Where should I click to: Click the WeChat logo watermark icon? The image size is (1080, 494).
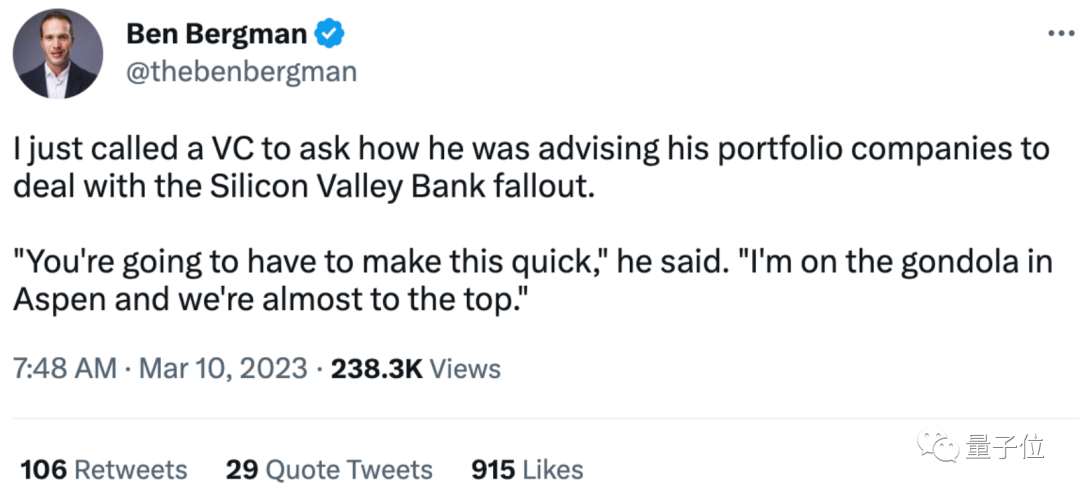coord(937,446)
